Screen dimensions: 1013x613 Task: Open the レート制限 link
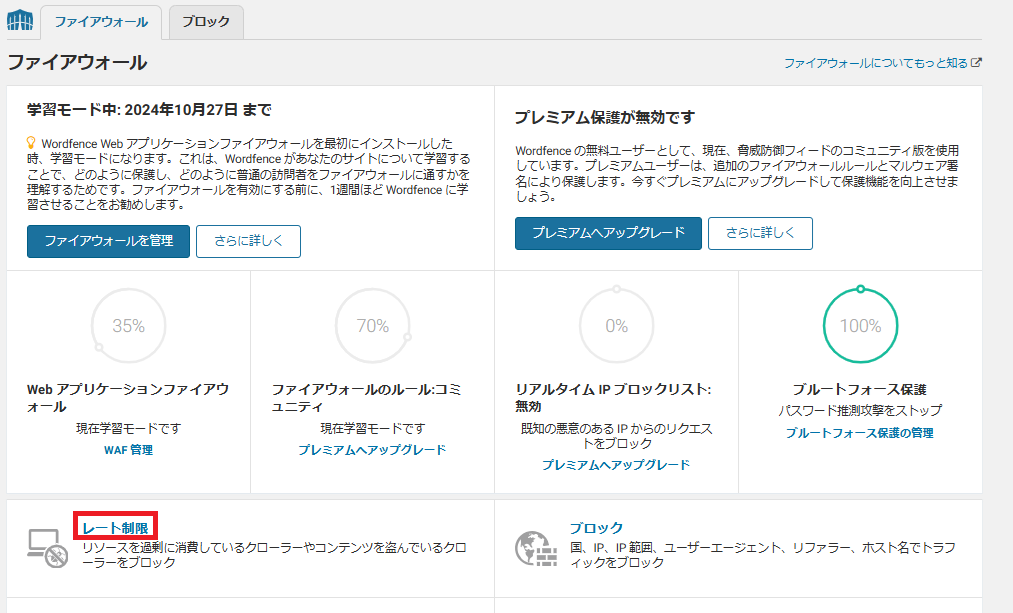115,528
